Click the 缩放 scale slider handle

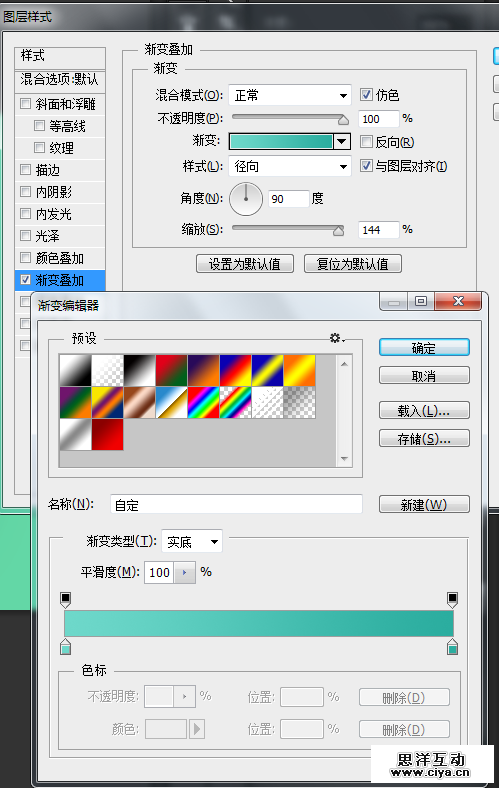click(339, 231)
